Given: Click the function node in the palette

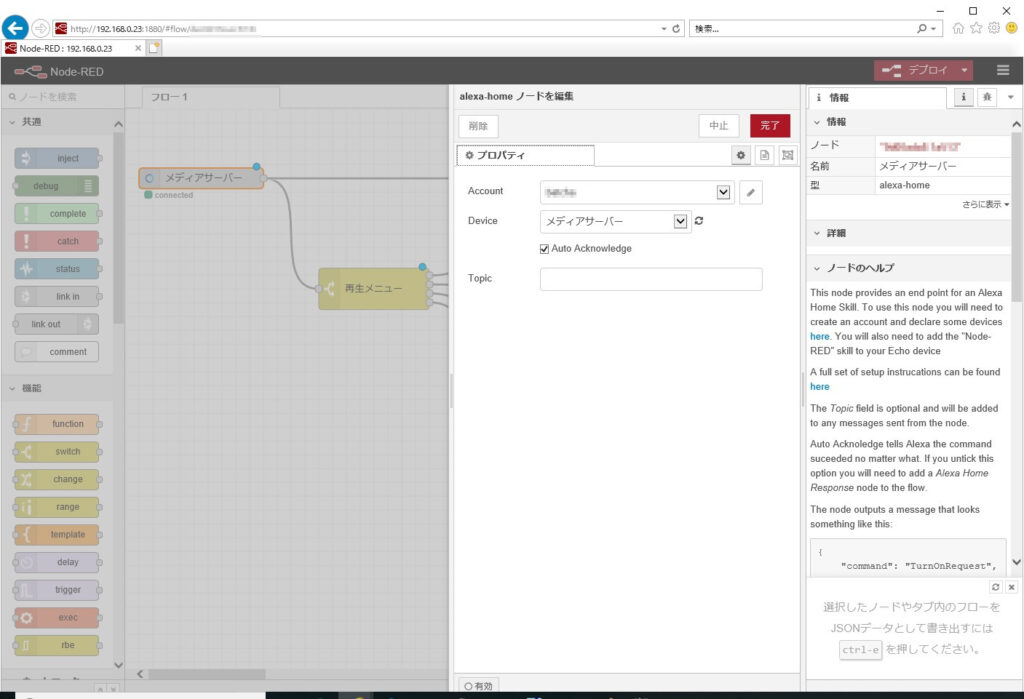Looking at the screenshot, I should pyautogui.click(x=57, y=424).
